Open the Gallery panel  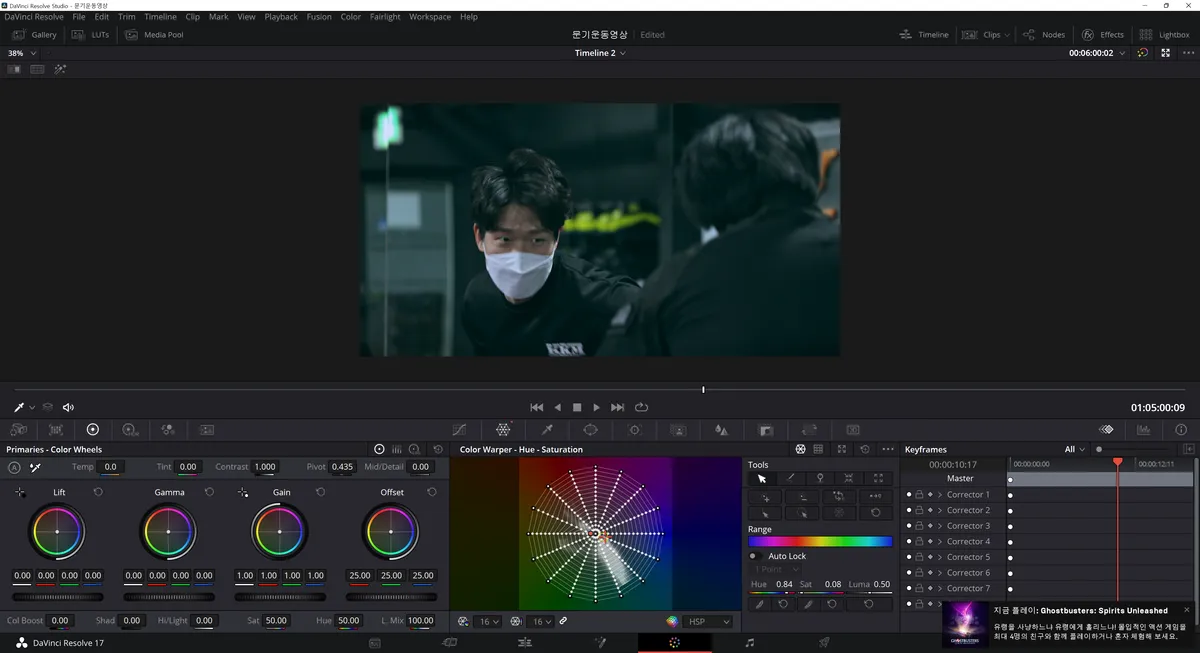(x=34, y=35)
